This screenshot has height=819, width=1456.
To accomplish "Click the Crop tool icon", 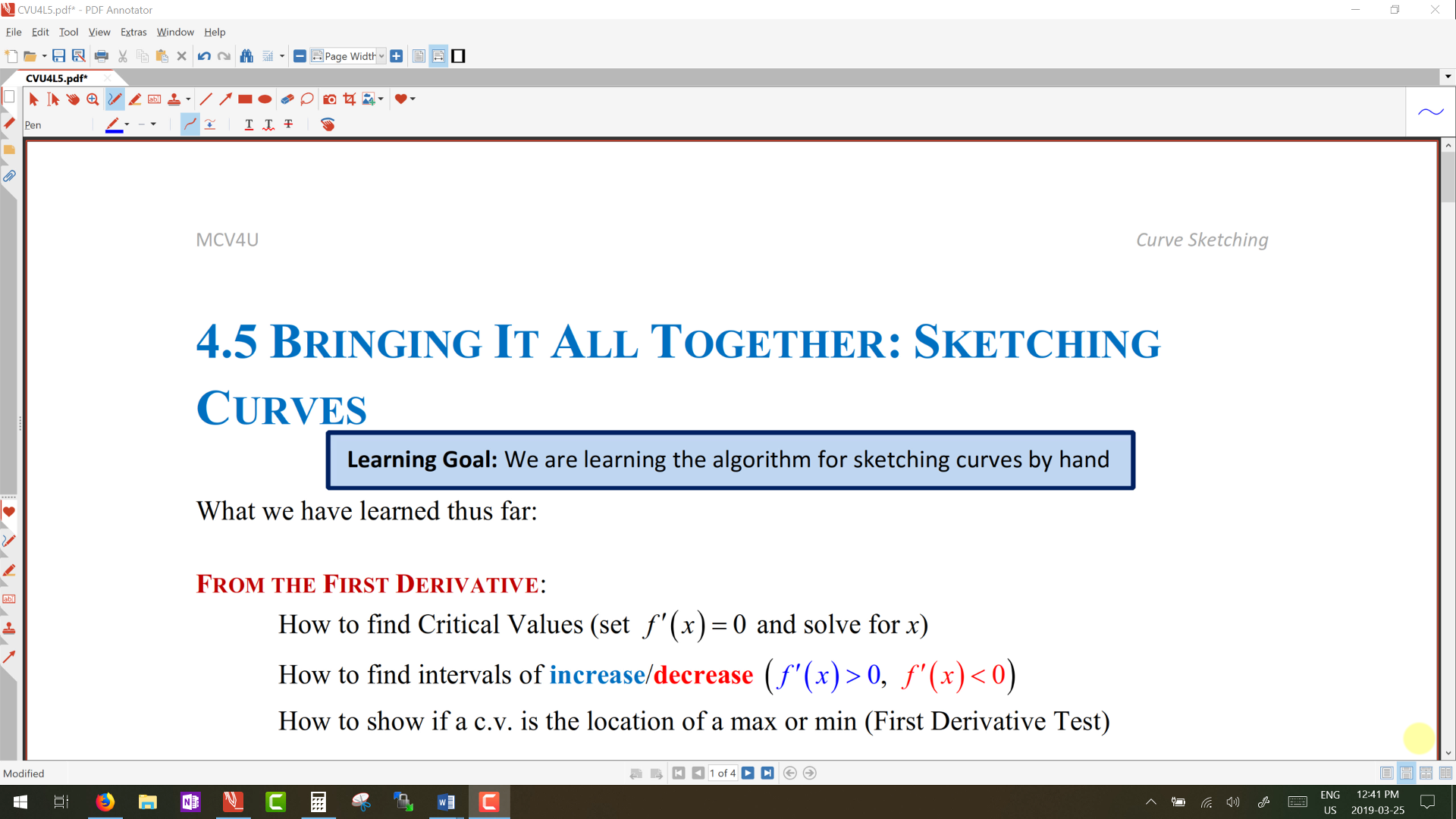I will tap(349, 99).
